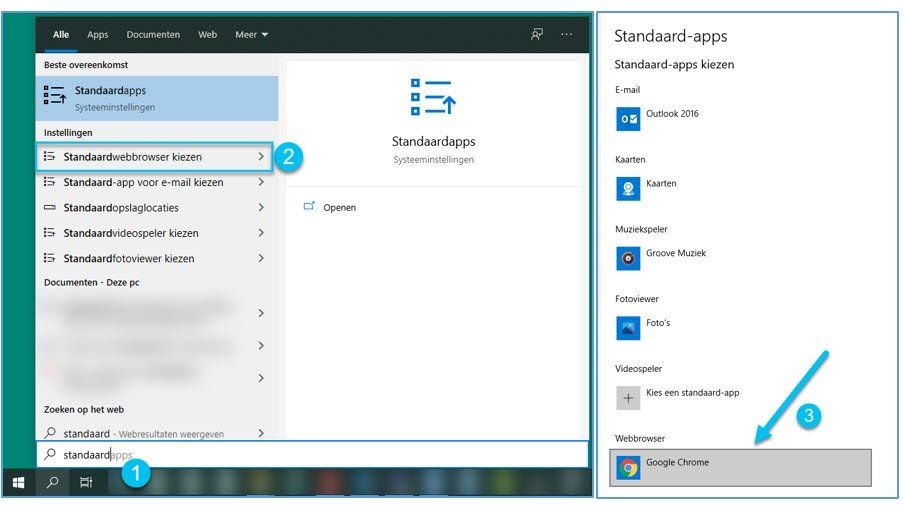Screen dimensions: 904x505
Task: Select the Alle search tab
Action: point(61,35)
